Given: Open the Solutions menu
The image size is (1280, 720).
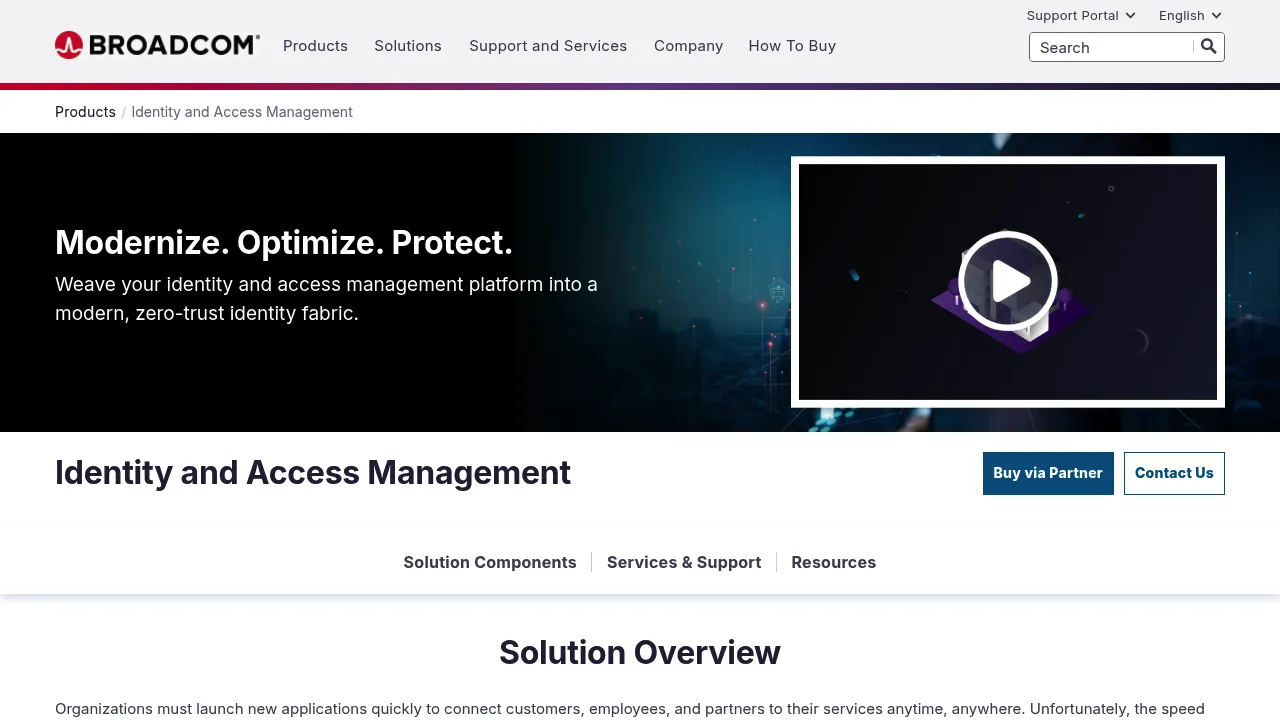Looking at the screenshot, I should [x=408, y=46].
